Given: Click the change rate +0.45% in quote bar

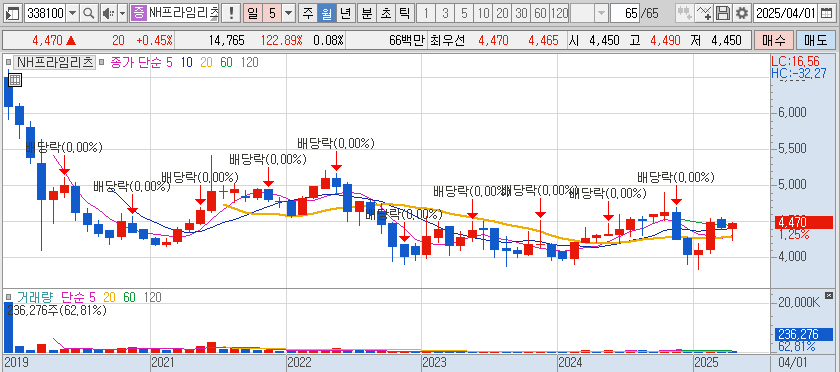Looking at the screenshot, I should tap(154, 40).
